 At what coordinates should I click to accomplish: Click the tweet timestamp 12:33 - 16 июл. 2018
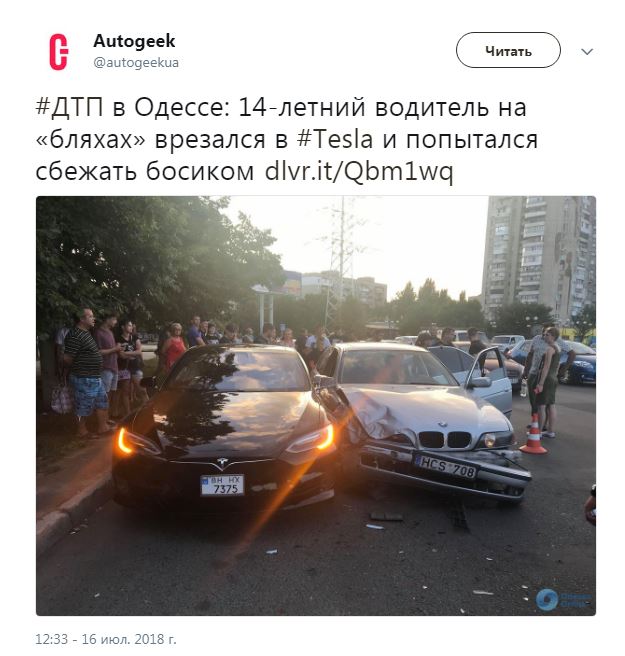(105, 639)
